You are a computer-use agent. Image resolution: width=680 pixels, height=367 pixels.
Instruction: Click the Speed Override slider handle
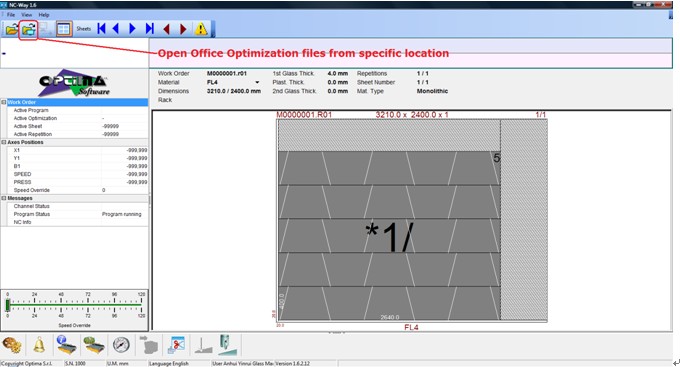click(x=7, y=306)
